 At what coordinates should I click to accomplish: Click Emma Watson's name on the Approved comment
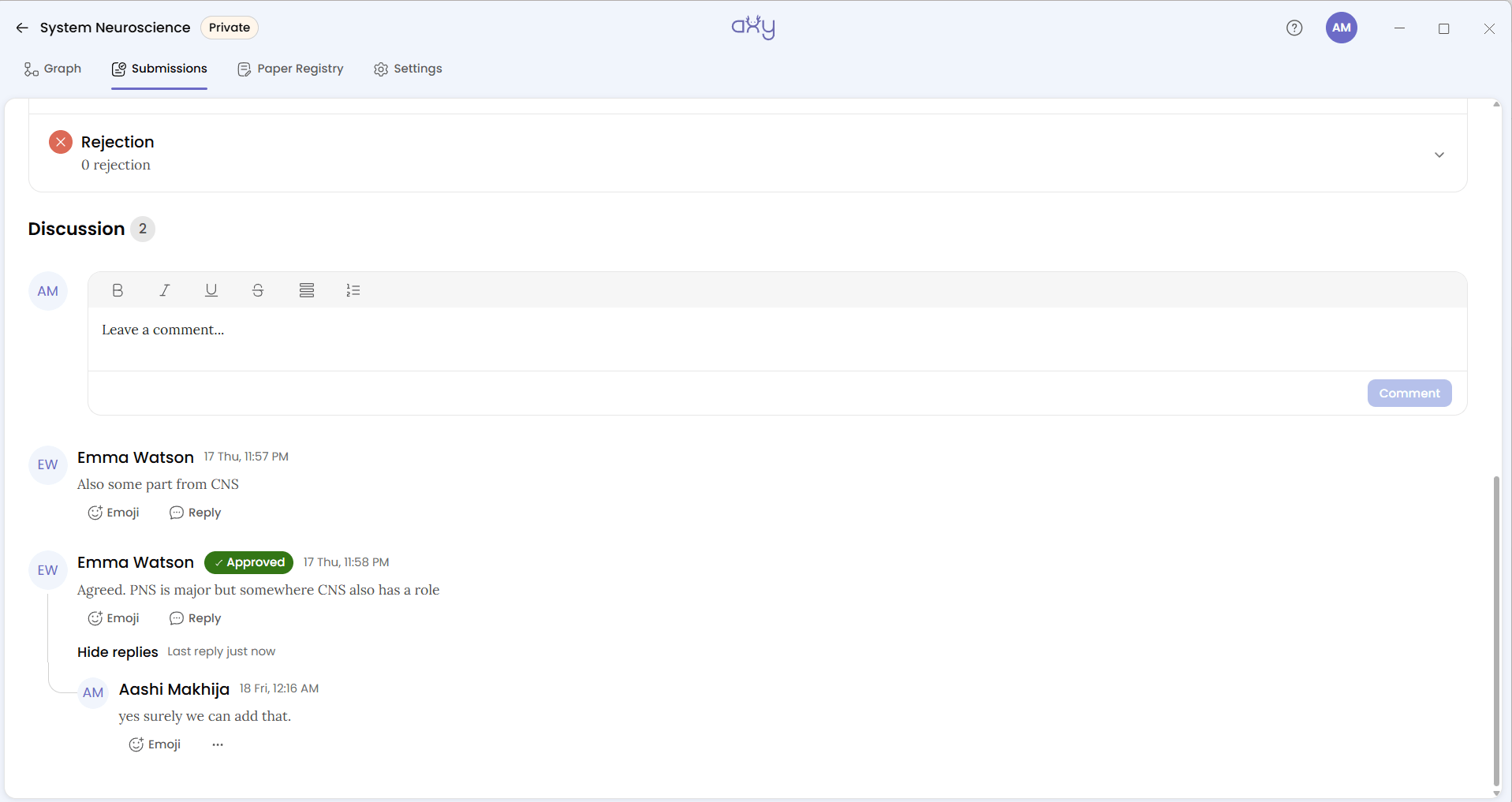click(136, 562)
